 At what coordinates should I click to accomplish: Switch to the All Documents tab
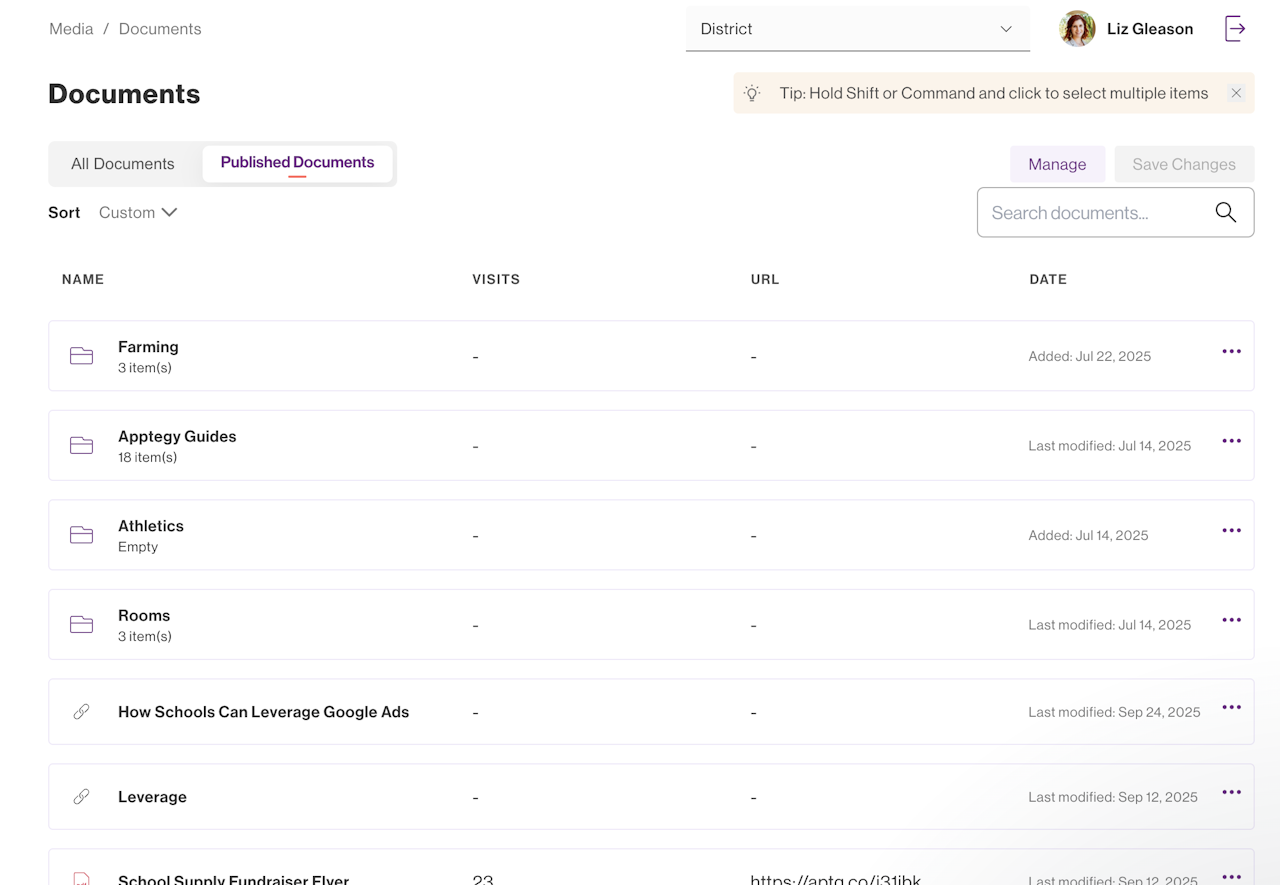pos(123,164)
